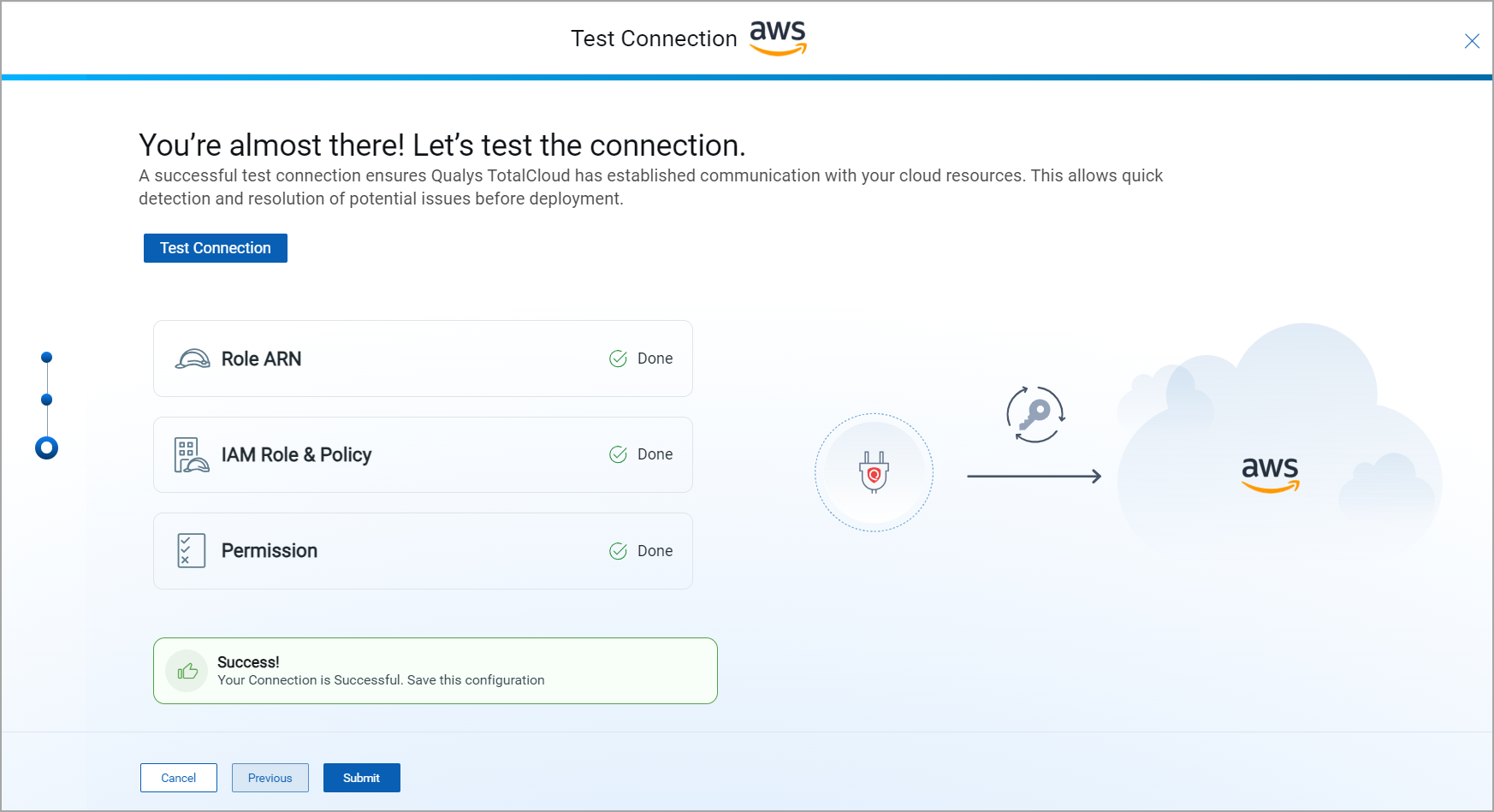Click 'Your Connection is Successful' message text
Image resolution: width=1494 pixels, height=812 pixels.
coord(381,680)
